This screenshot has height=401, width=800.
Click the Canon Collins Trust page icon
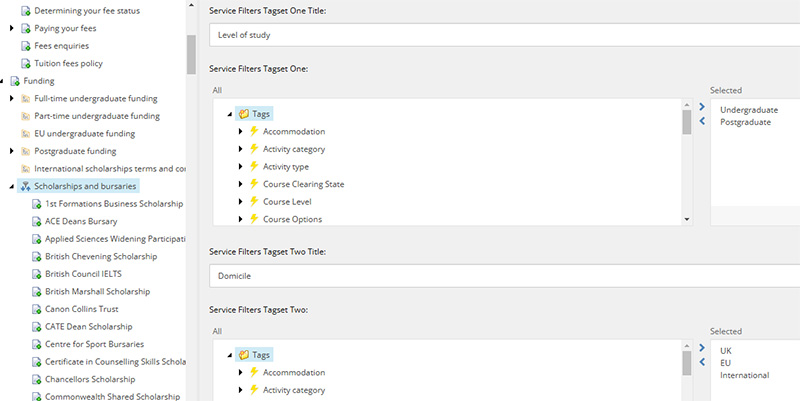coord(37,310)
